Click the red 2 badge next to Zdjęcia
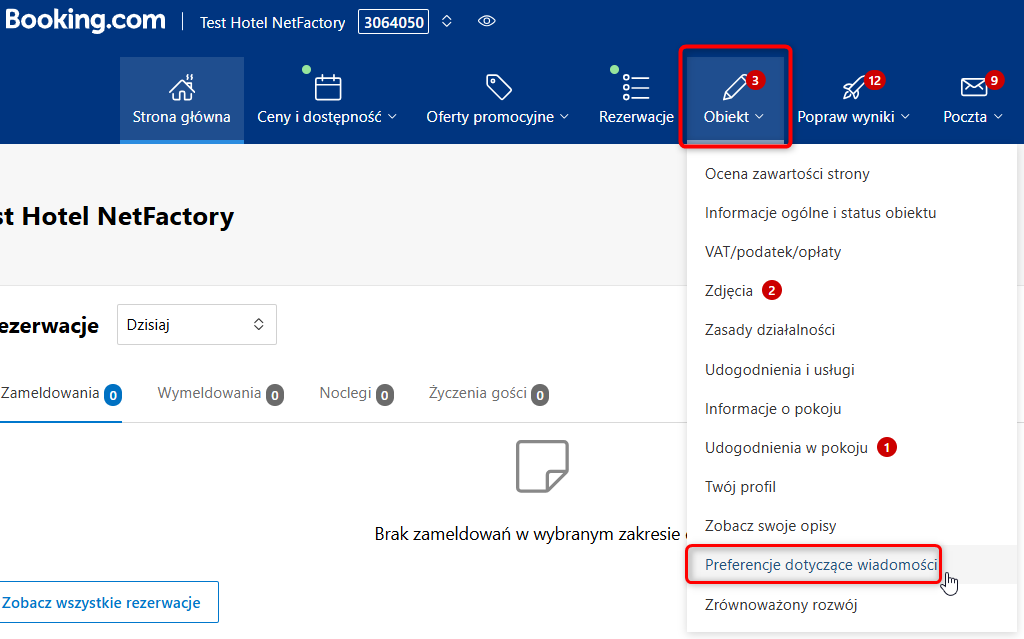This screenshot has height=639, width=1024. coord(771,290)
